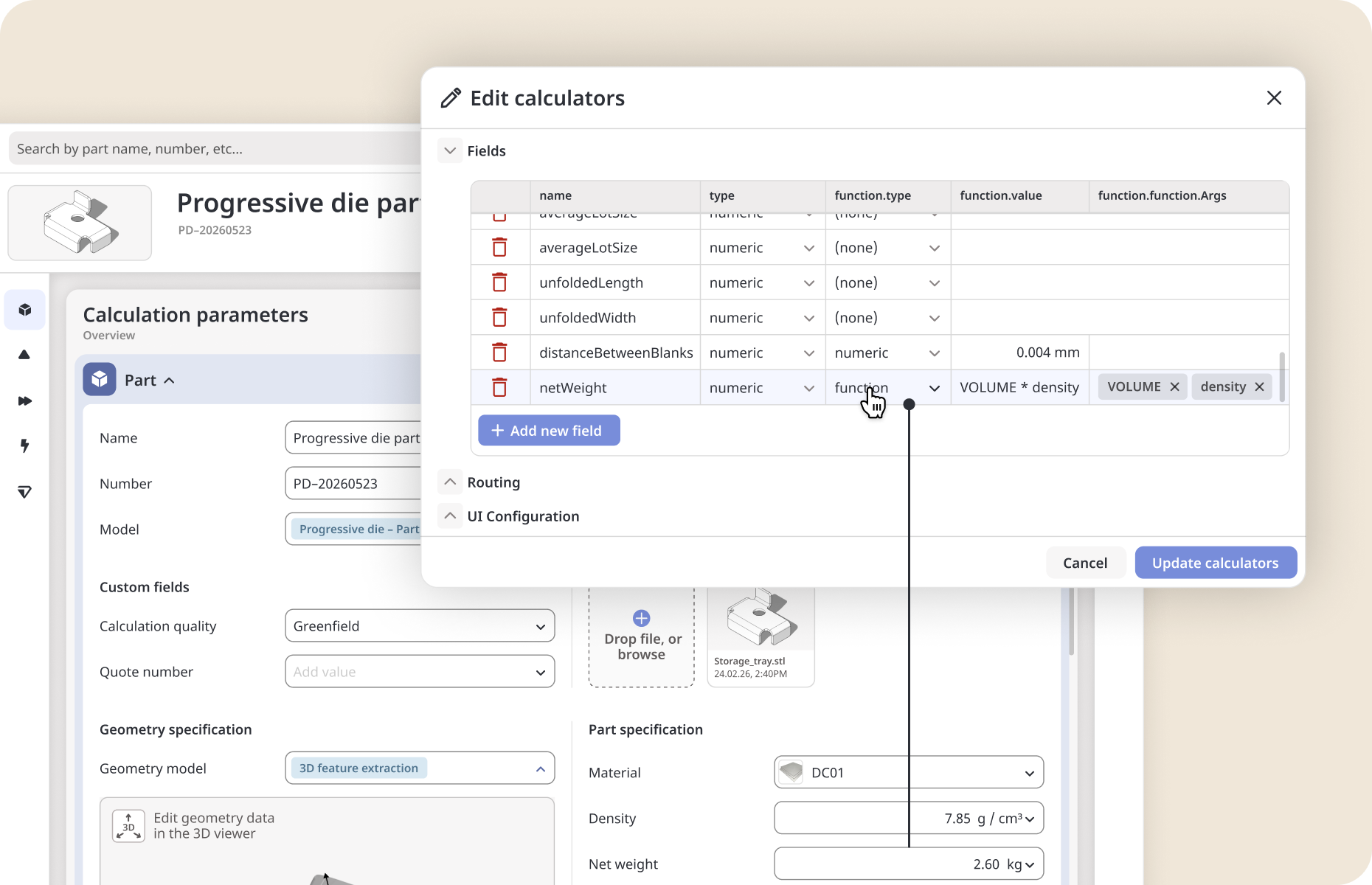The width and height of the screenshot is (1372, 885).
Task: Click the function.function.Args column header
Action: (1189, 195)
